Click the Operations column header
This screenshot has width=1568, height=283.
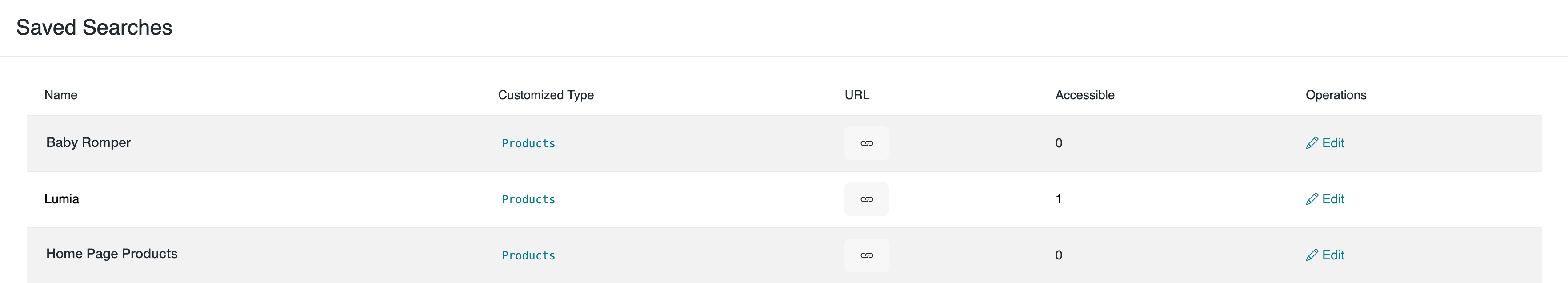[1336, 95]
